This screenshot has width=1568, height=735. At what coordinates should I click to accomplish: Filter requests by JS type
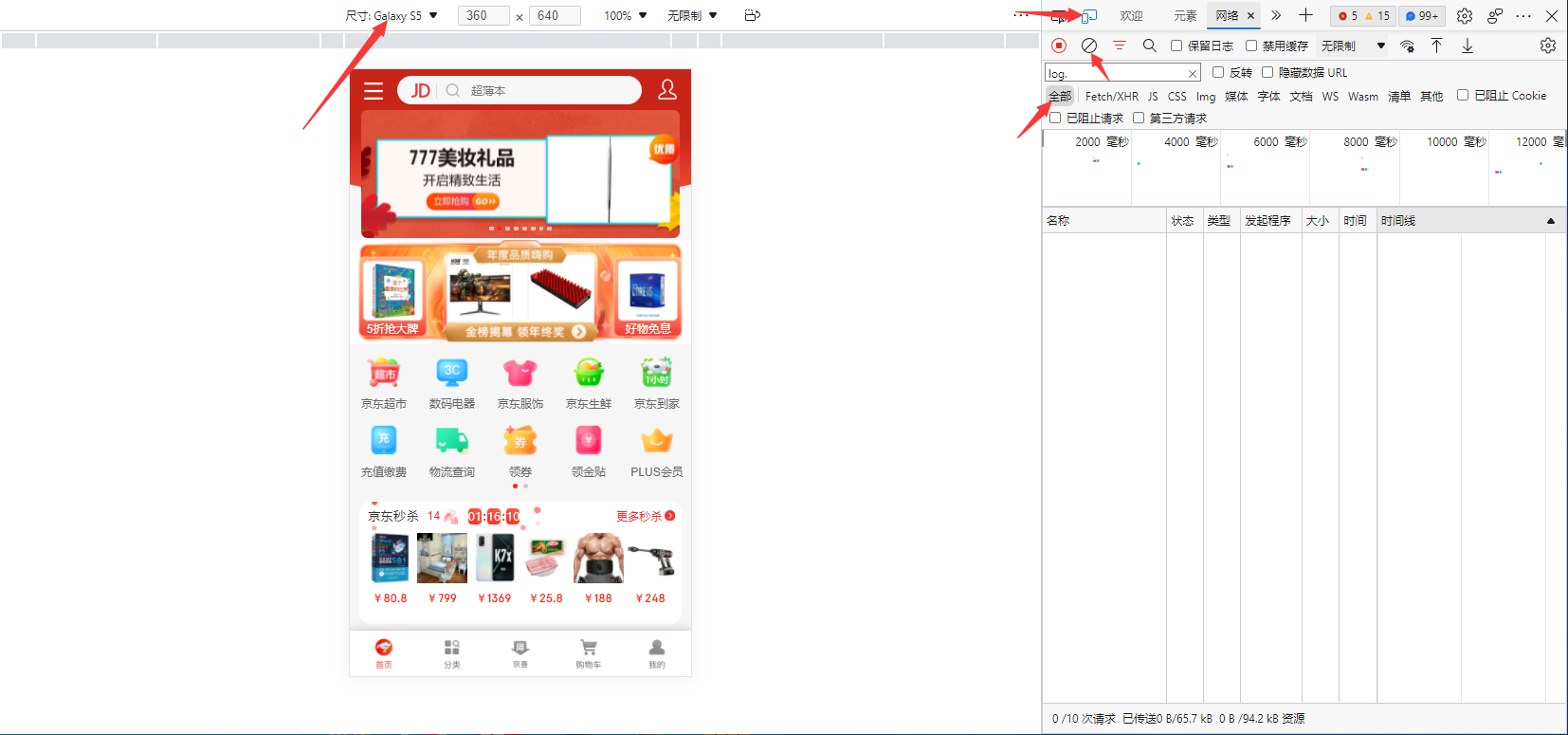tap(1153, 96)
